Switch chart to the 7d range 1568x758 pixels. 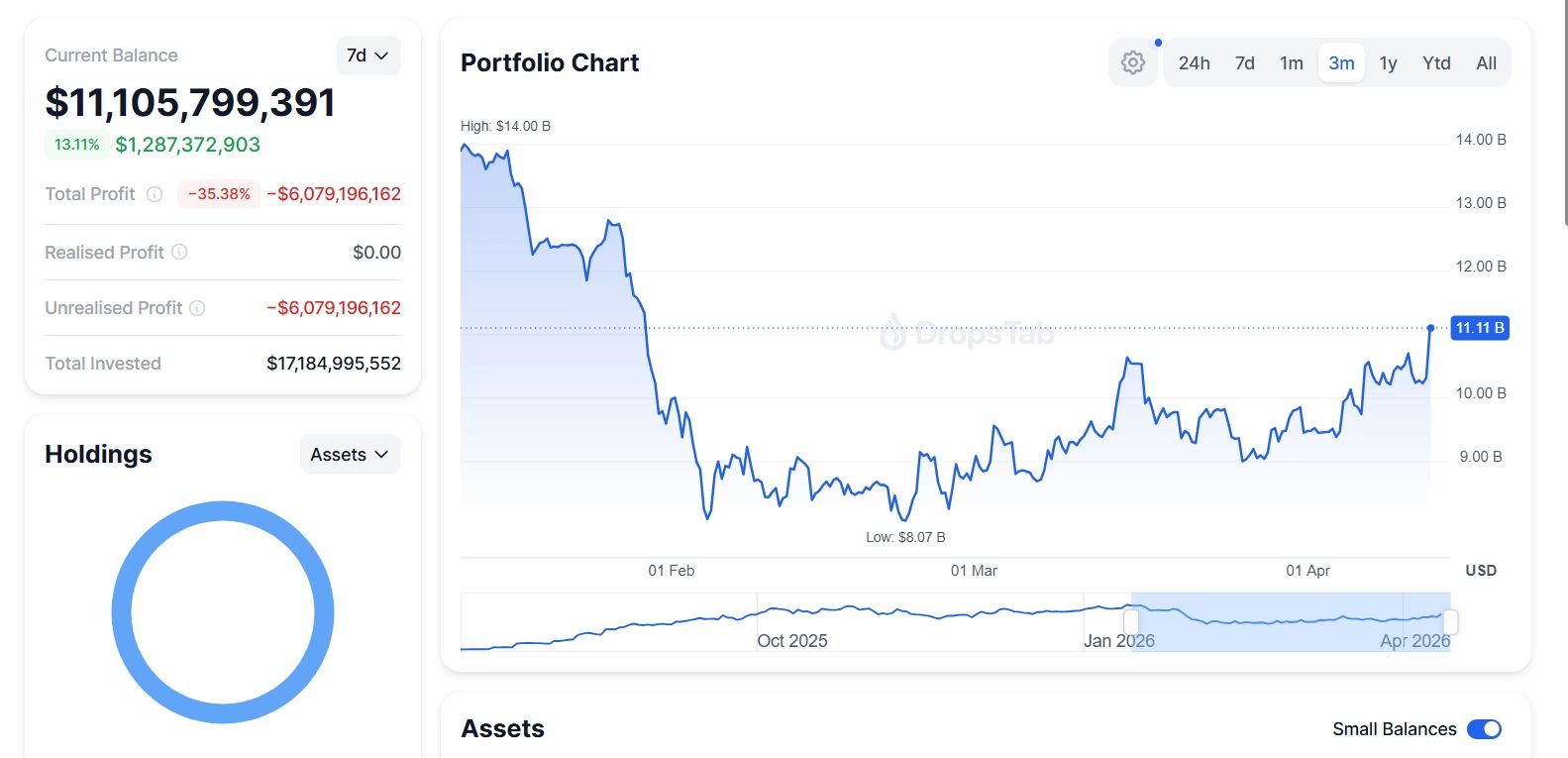(1244, 63)
